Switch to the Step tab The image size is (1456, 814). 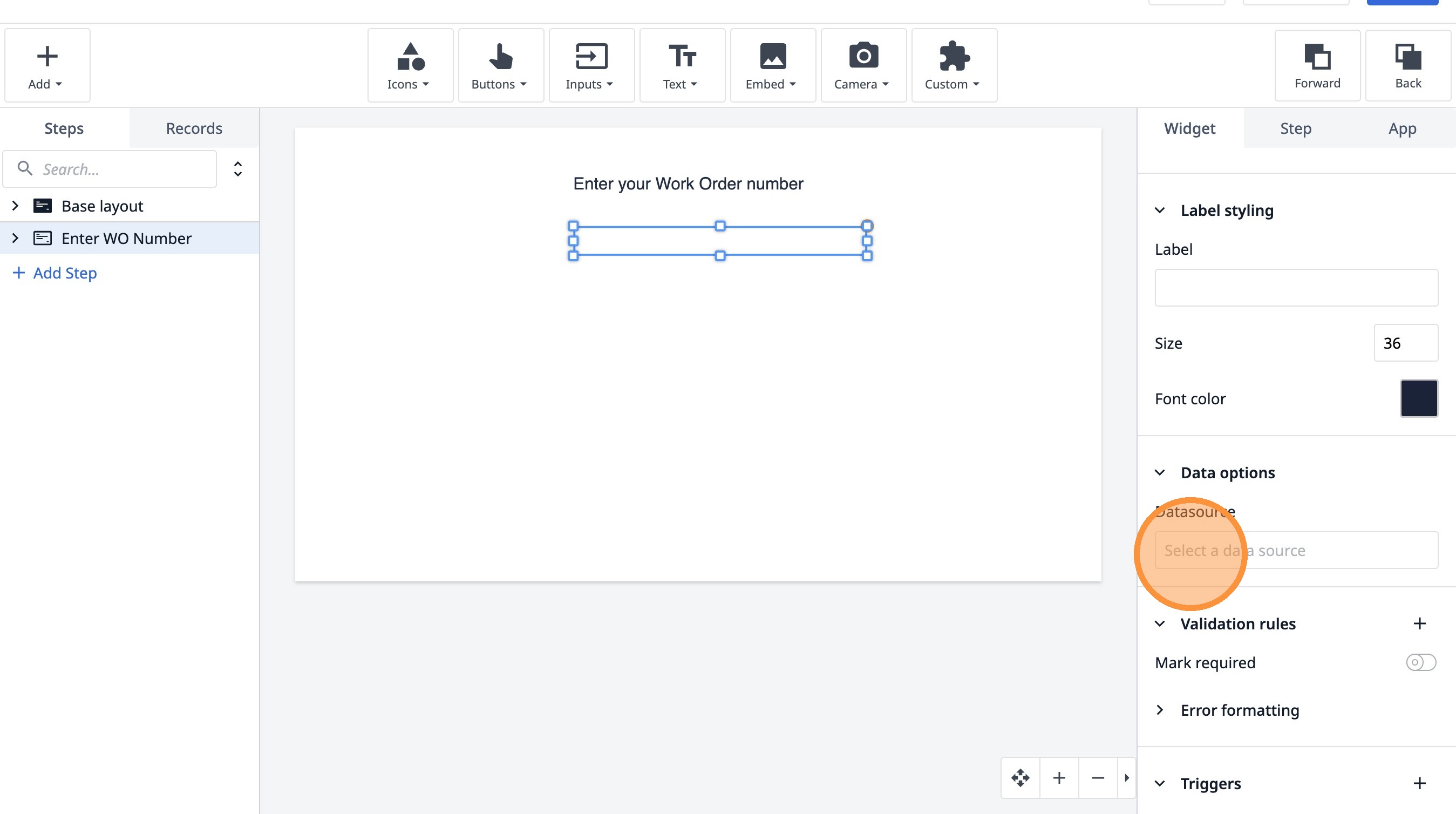(1296, 128)
